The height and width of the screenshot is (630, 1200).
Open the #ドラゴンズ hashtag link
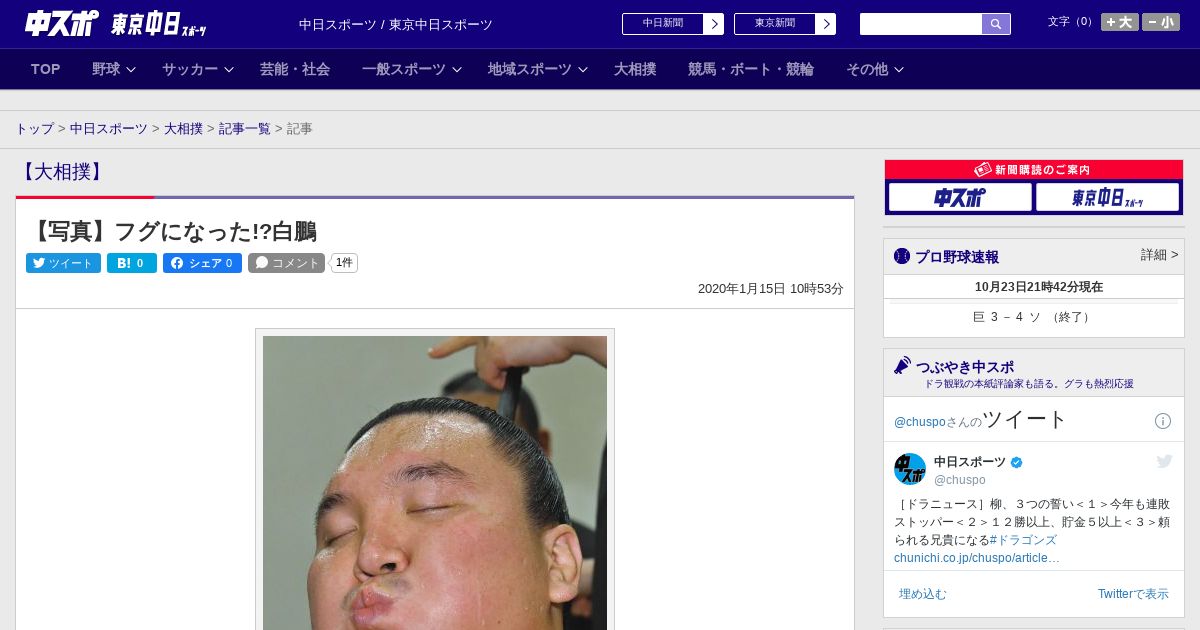point(1023,540)
